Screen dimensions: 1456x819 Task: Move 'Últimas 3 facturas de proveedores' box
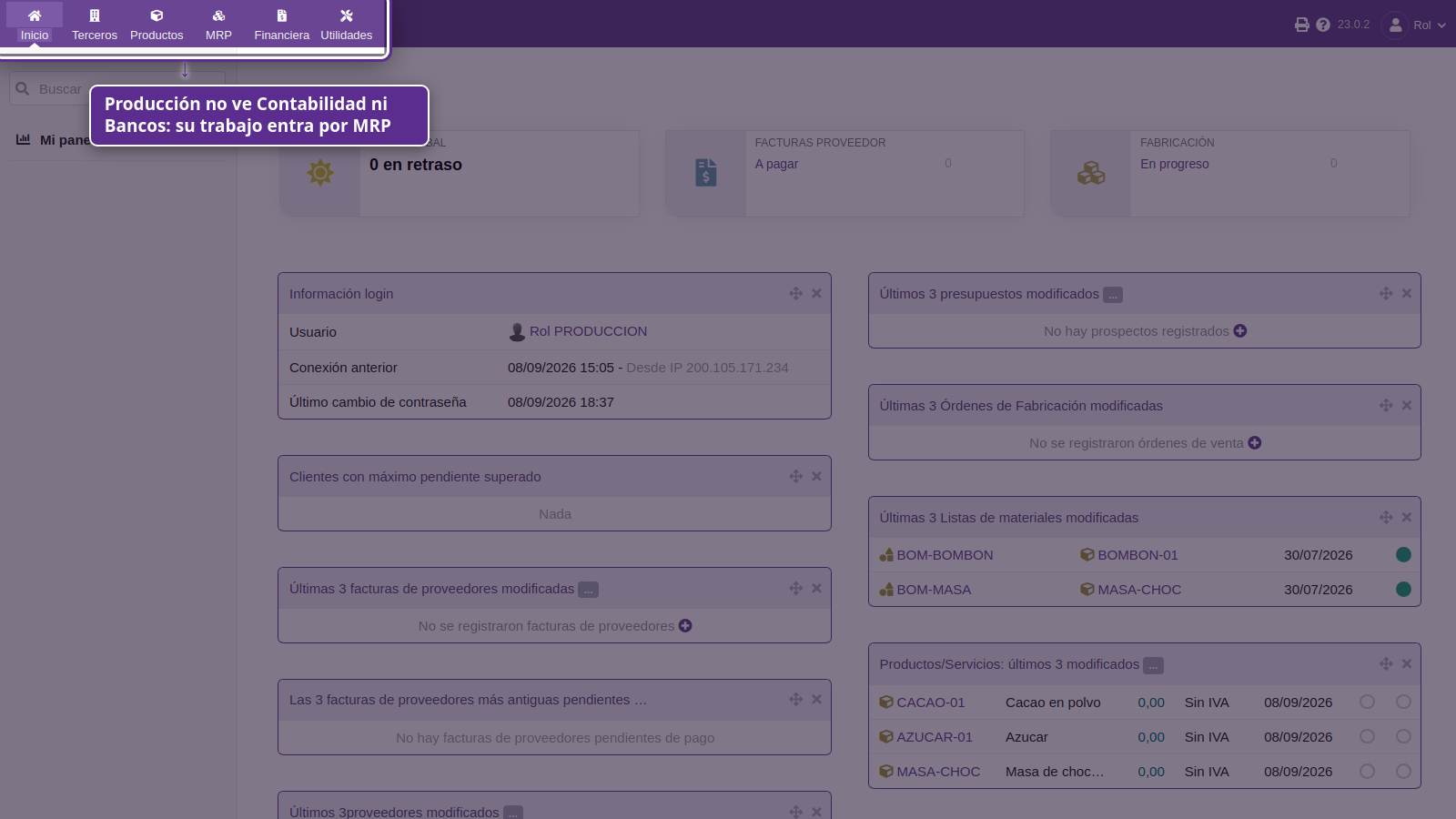pos(796,588)
